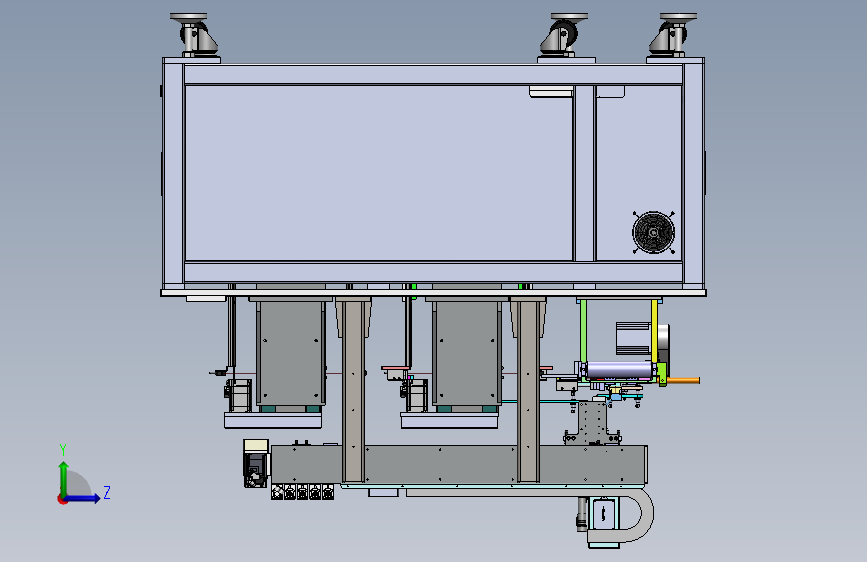Screen dimensions: 867x562
Task: Select the right vertical gray support column
Action: click(x=528, y=391)
